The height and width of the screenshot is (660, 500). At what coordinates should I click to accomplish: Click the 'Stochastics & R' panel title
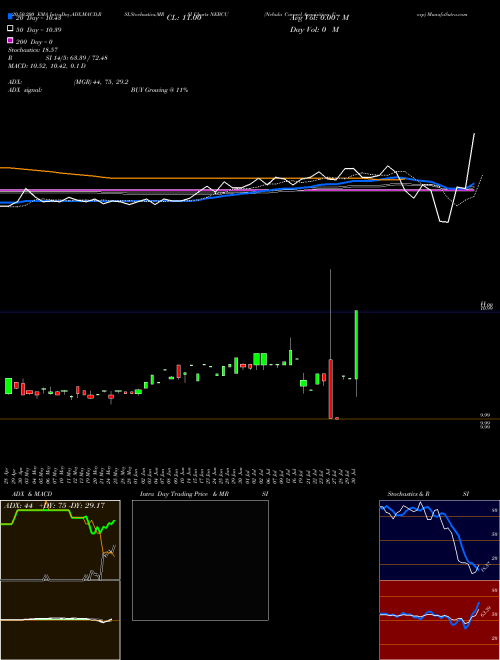pyautogui.click(x=408, y=494)
